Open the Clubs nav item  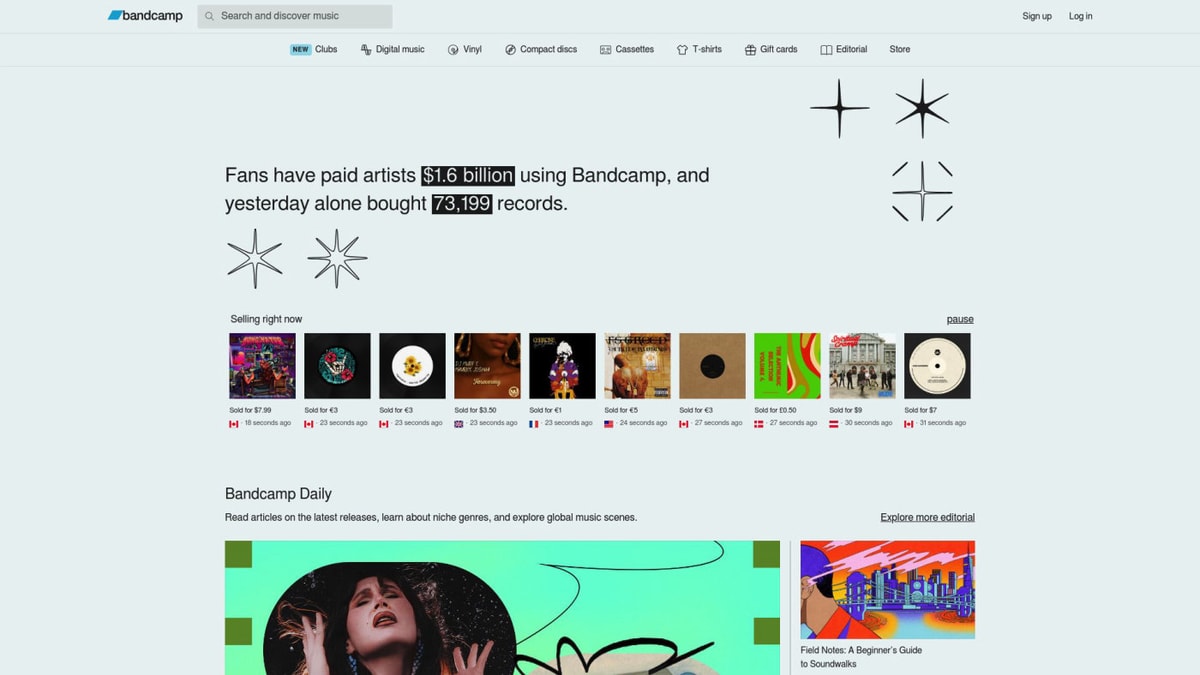click(x=325, y=48)
